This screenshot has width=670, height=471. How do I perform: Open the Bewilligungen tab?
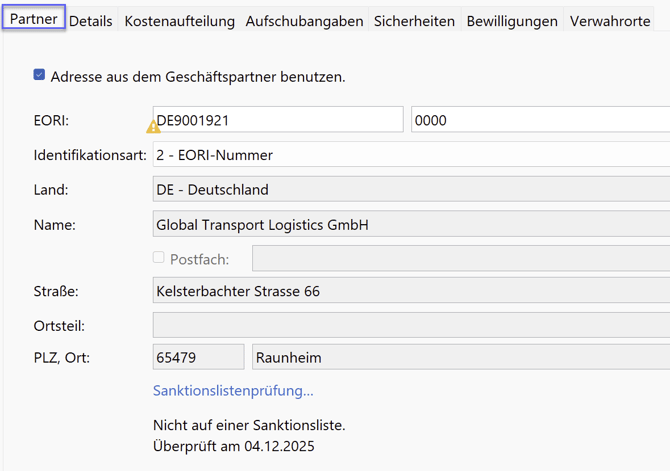click(512, 21)
